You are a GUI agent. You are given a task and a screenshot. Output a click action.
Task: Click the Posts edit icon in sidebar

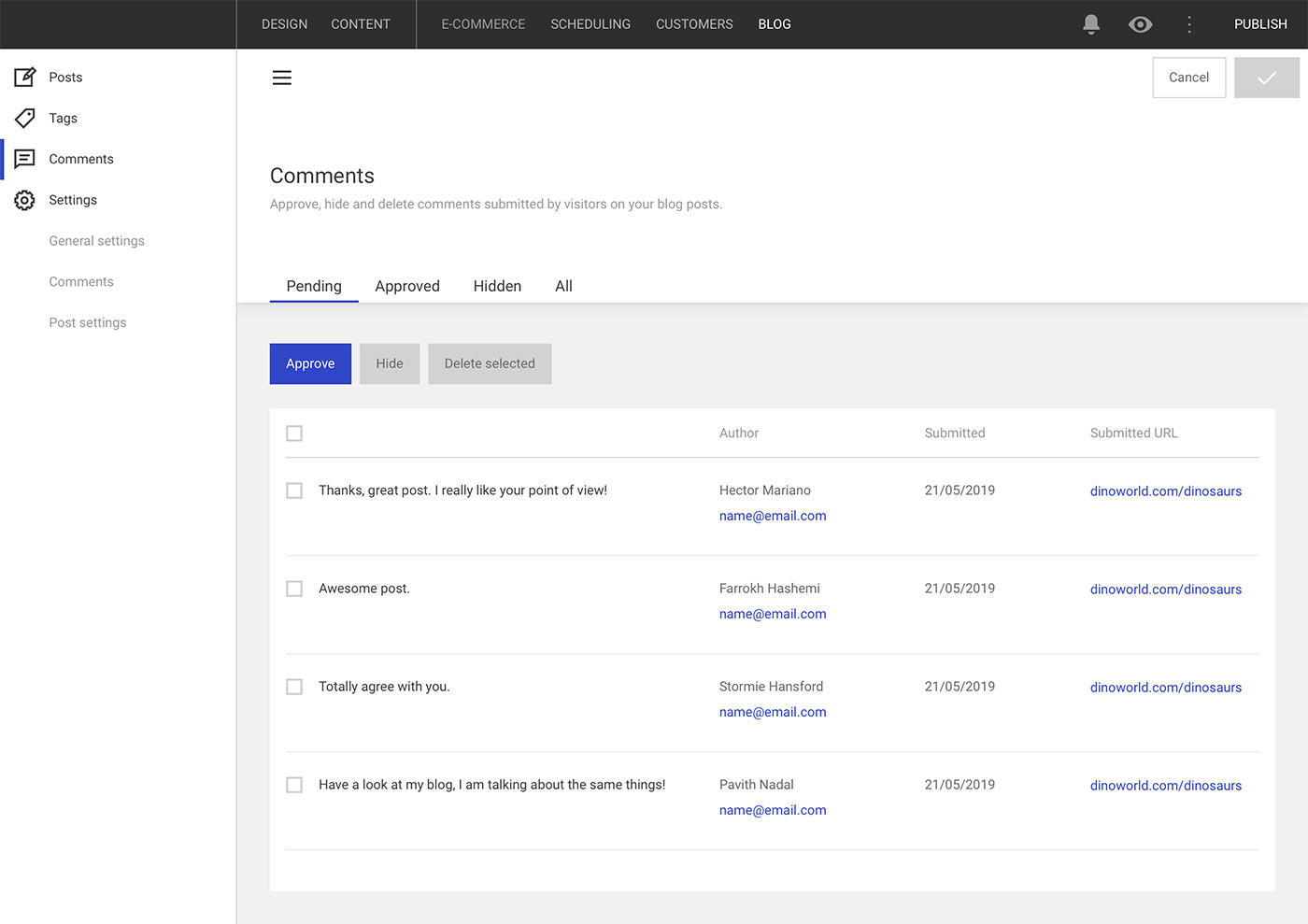25,78
